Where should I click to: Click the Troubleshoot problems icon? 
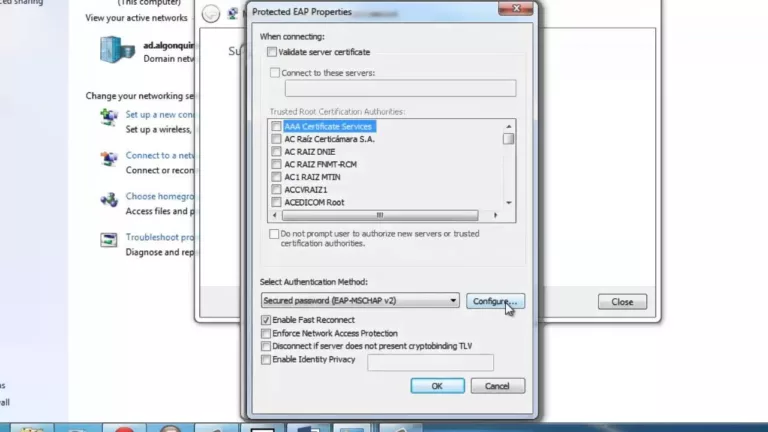[109, 240]
